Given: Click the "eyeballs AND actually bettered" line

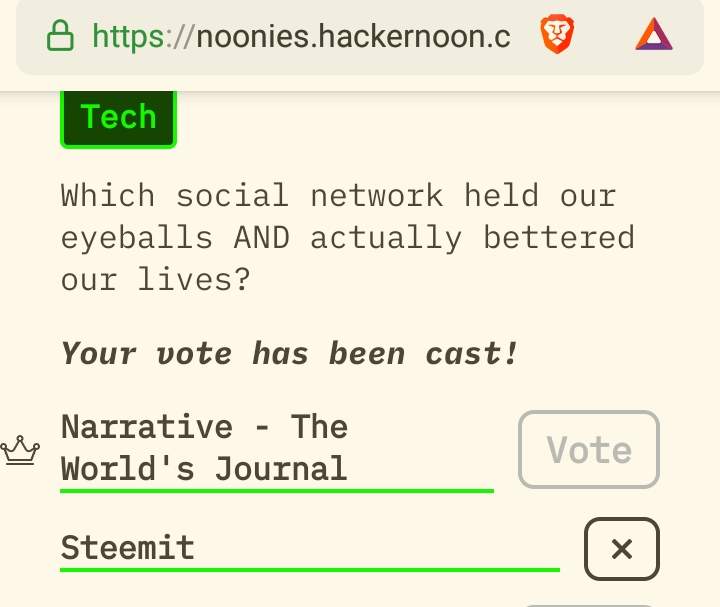Looking at the screenshot, I should pos(347,237).
